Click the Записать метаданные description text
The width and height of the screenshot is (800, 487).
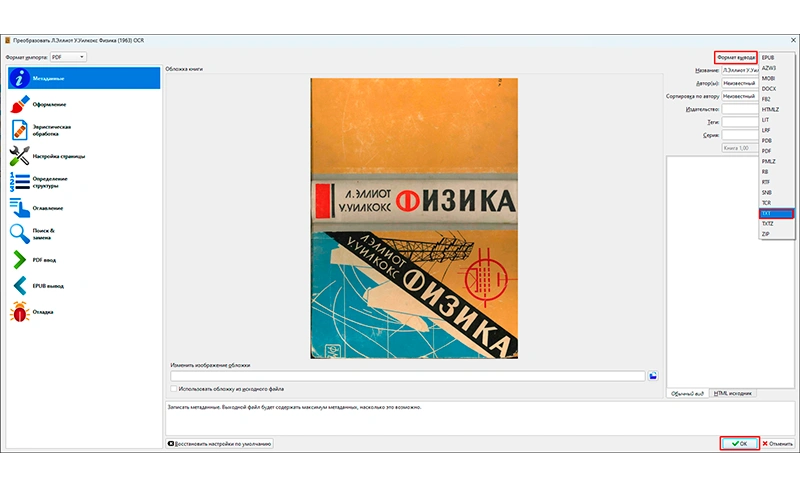294,407
